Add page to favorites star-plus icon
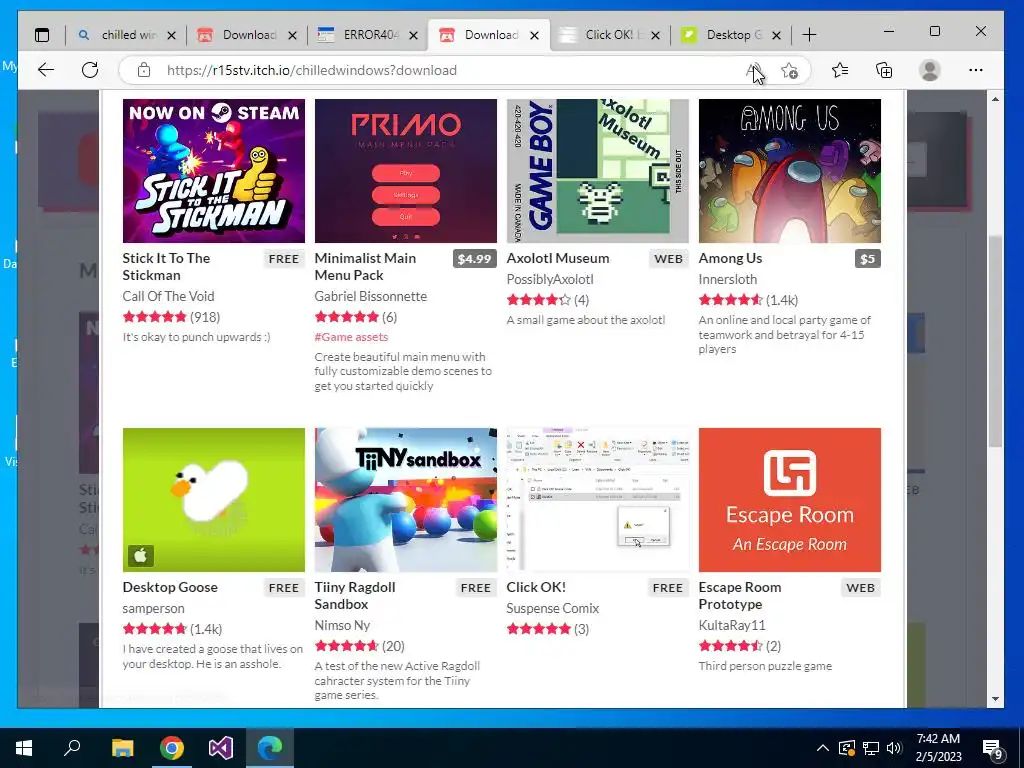This screenshot has height=768, width=1024. click(x=790, y=70)
